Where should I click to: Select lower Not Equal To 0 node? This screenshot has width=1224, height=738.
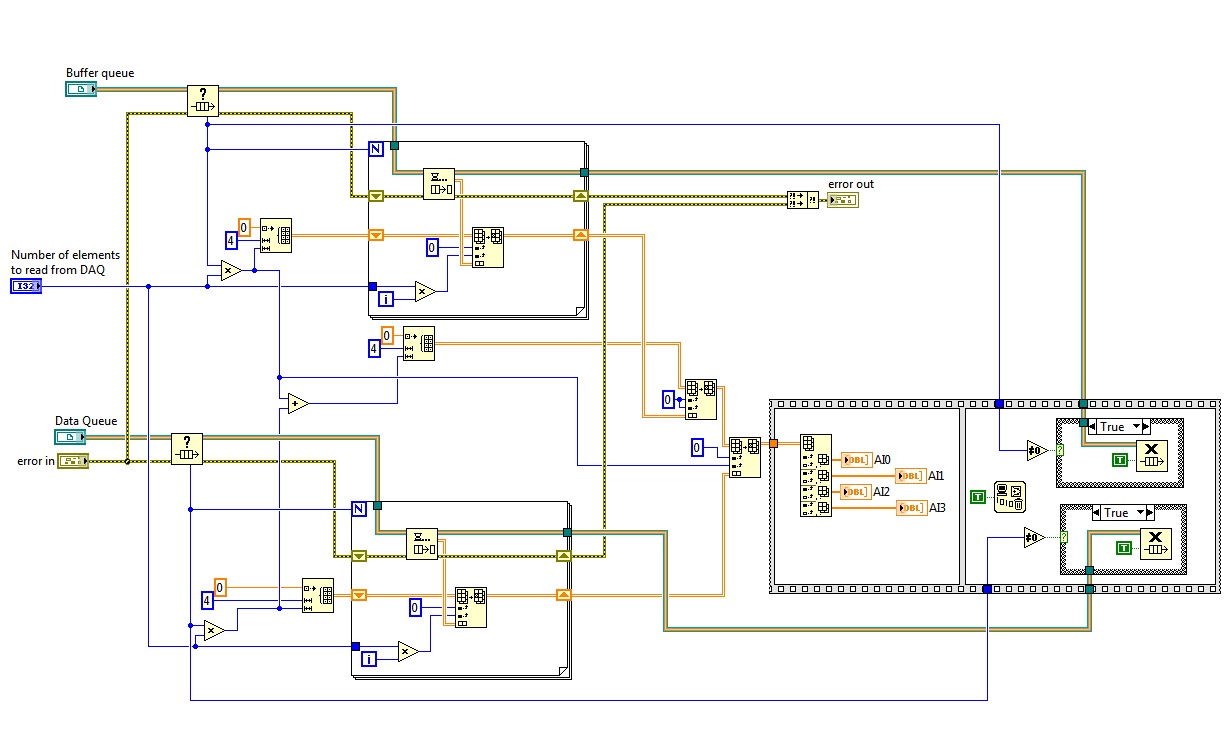click(1034, 537)
